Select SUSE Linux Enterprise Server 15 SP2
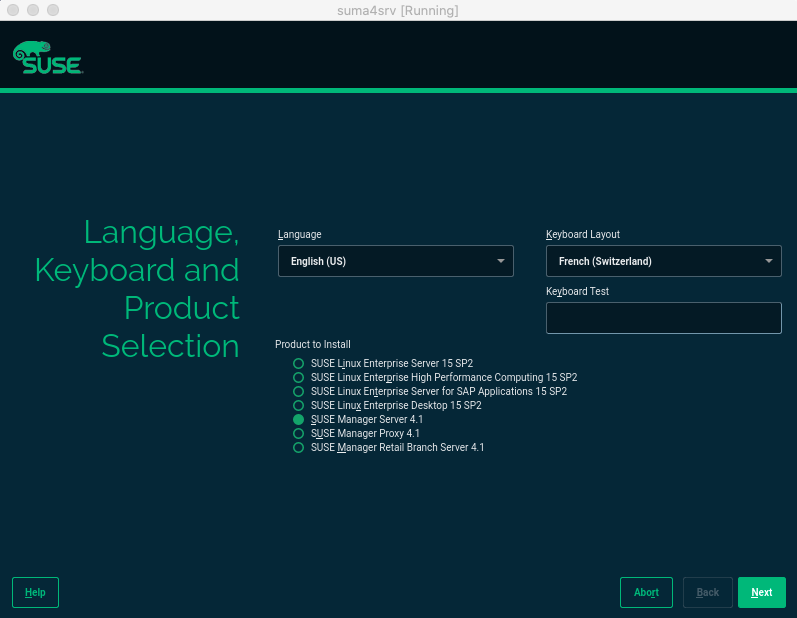Viewport: 797px width, 618px height. pos(383,363)
